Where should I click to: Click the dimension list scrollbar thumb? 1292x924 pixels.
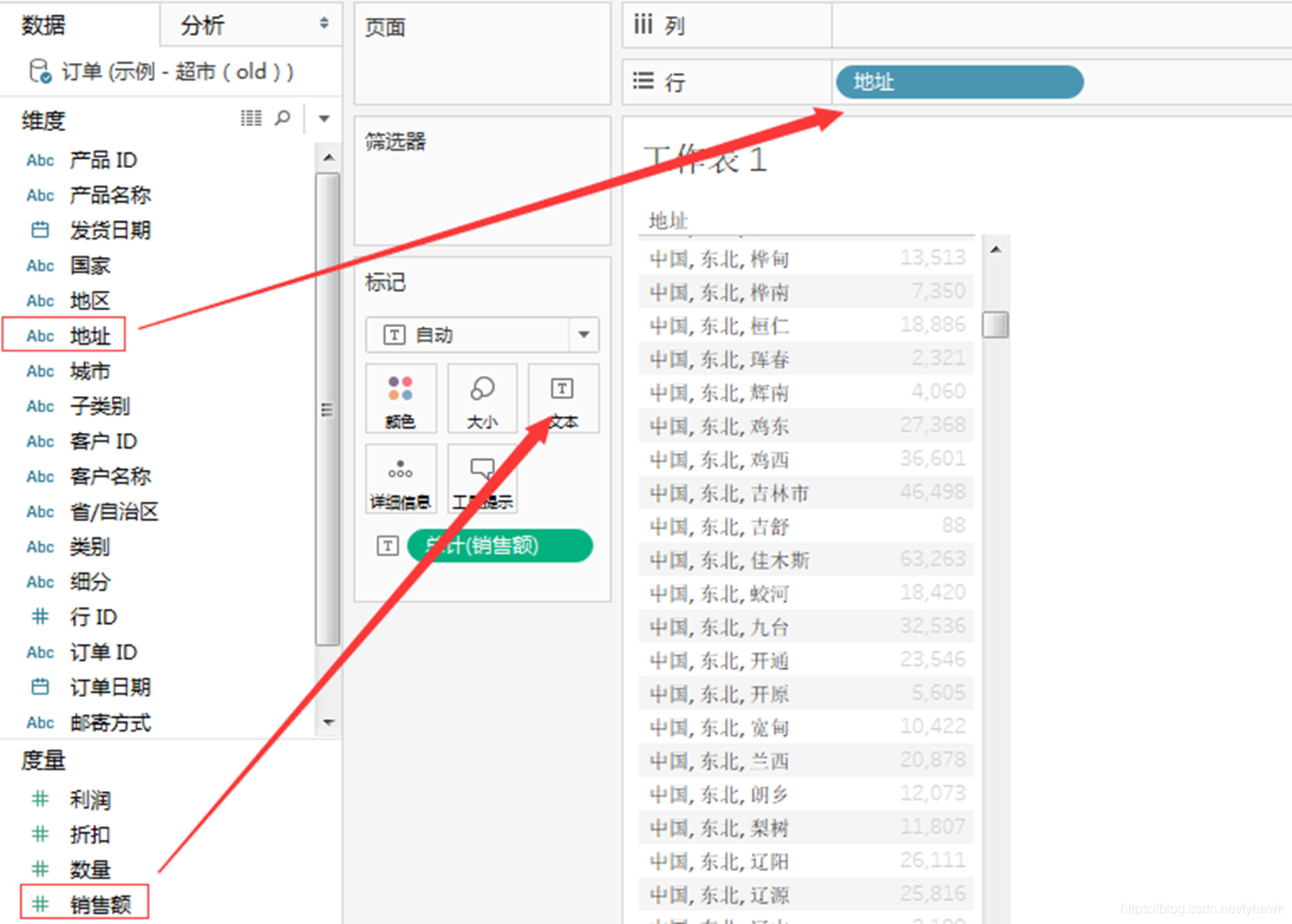[x=327, y=409]
